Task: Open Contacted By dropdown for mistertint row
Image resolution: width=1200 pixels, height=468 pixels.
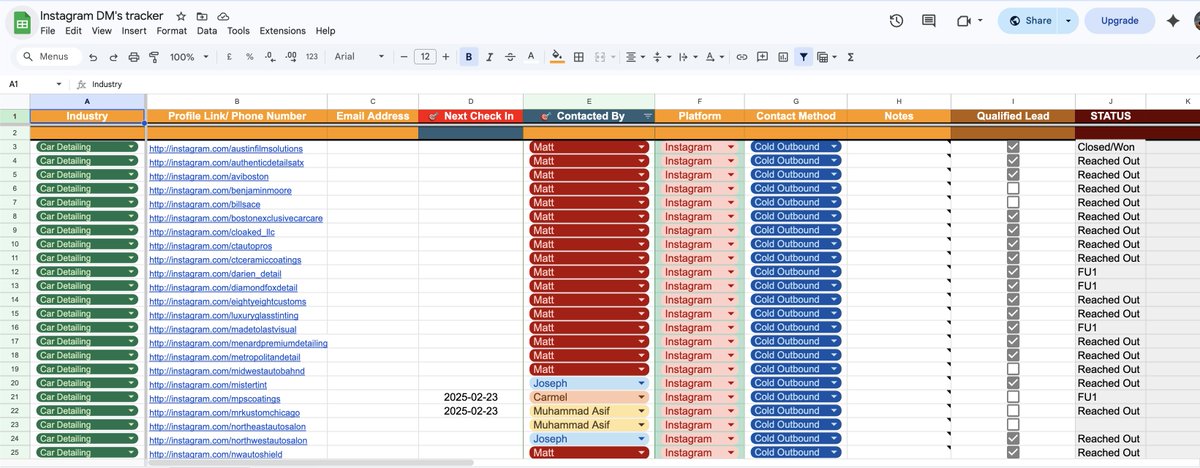Action: (640, 383)
